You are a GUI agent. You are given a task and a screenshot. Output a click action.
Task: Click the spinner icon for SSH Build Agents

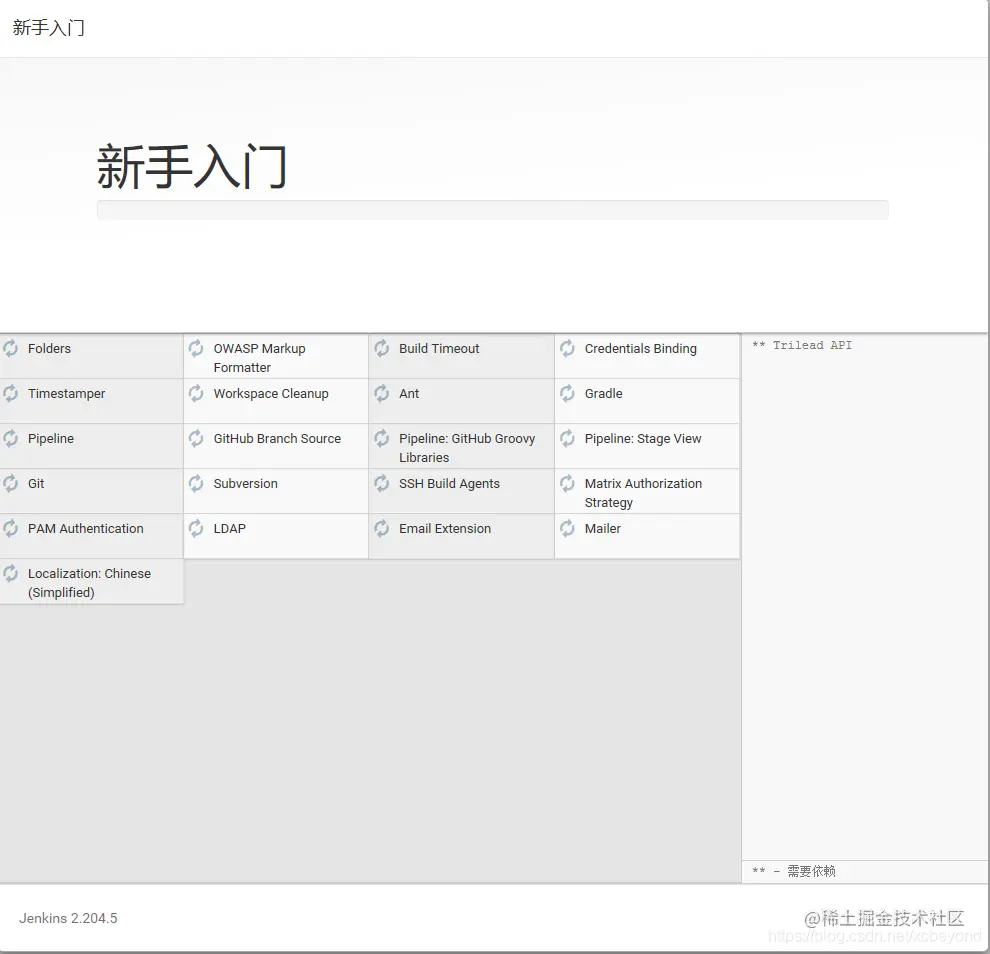point(382,483)
